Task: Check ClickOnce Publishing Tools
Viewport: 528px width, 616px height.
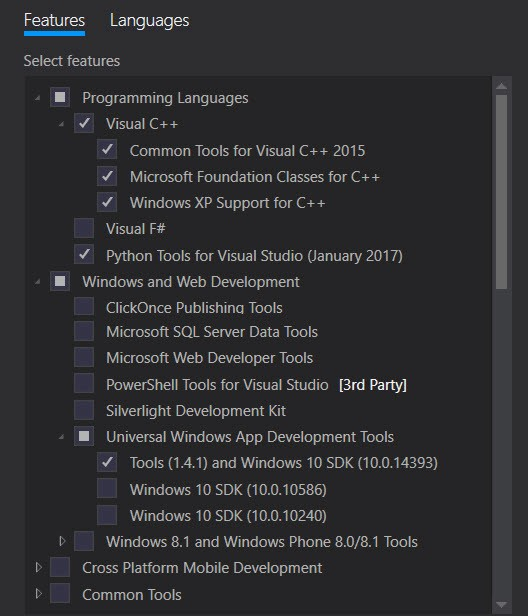Action: [x=84, y=306]
